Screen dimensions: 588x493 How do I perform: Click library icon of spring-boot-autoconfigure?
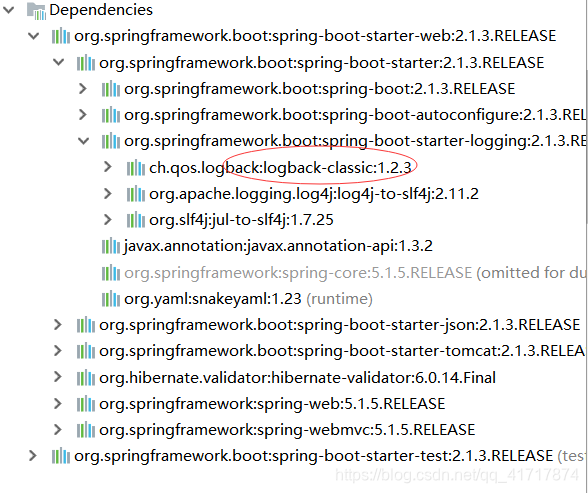click(111, 115)
